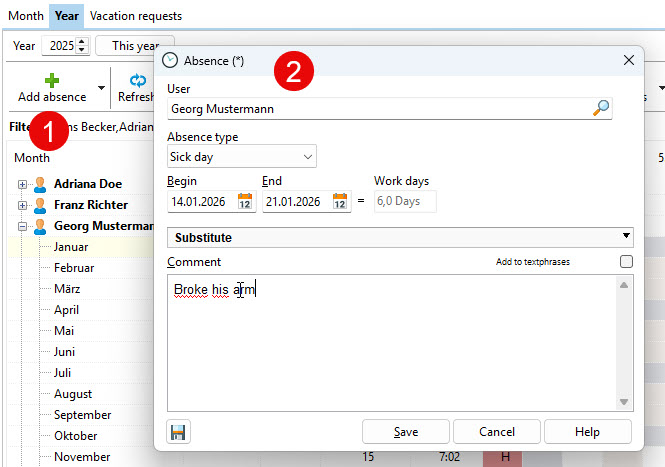Click the Save button

[405, 432]
